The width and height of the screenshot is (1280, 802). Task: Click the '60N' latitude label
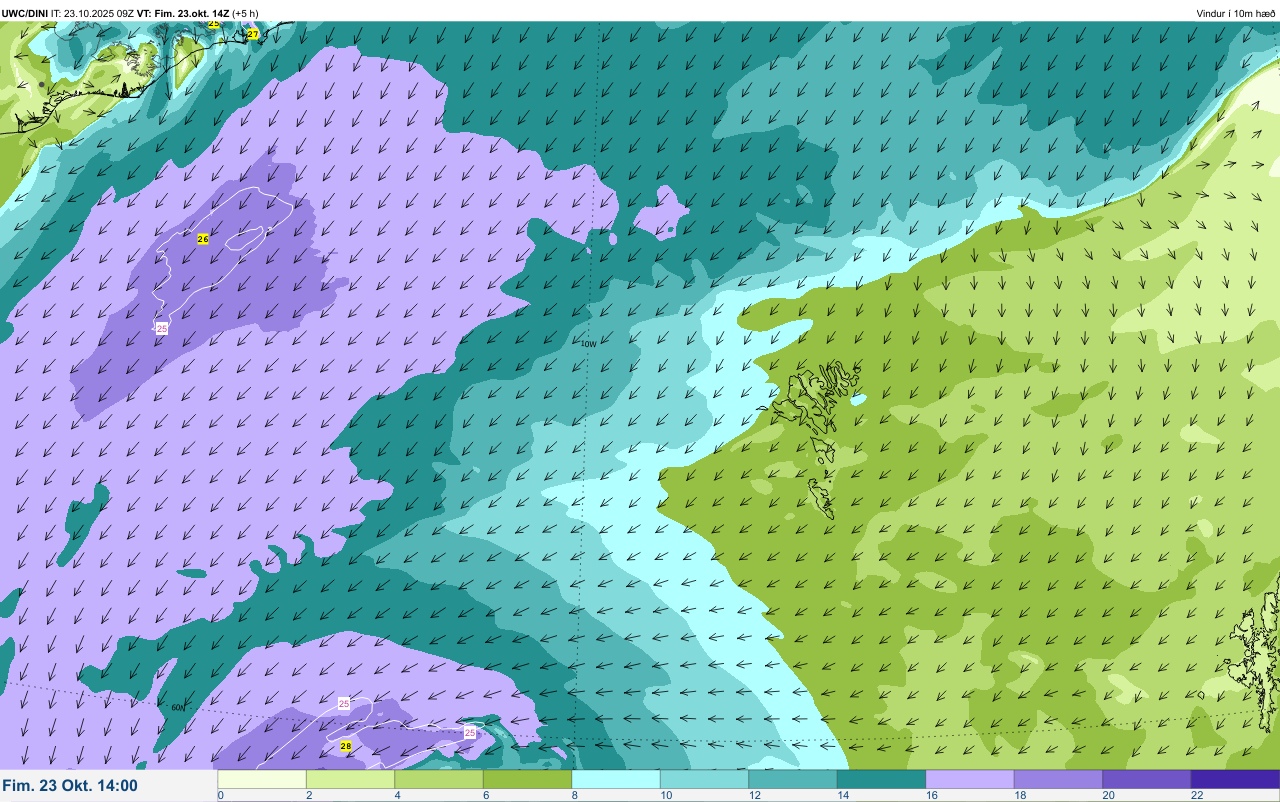(x=178, y=707)
